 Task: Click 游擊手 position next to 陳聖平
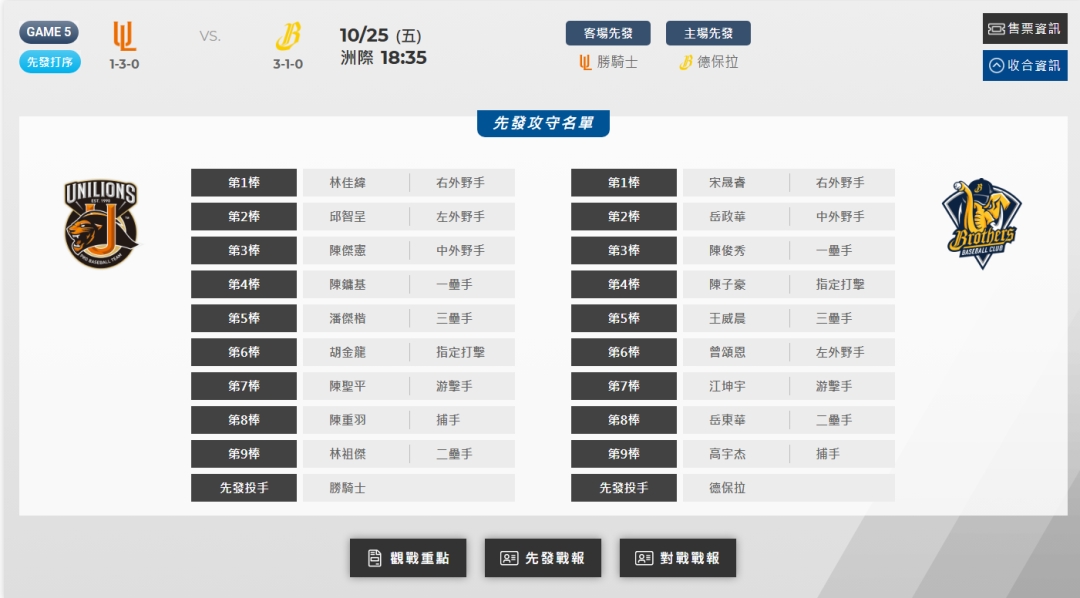click(455, 386)
